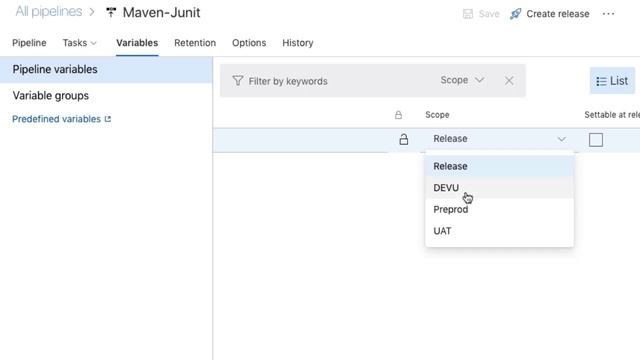Image resolution: width=640 pixels, height=360 pixels.
Task: Toggle the lock icon in the variable row
Action: pos(404,139)
